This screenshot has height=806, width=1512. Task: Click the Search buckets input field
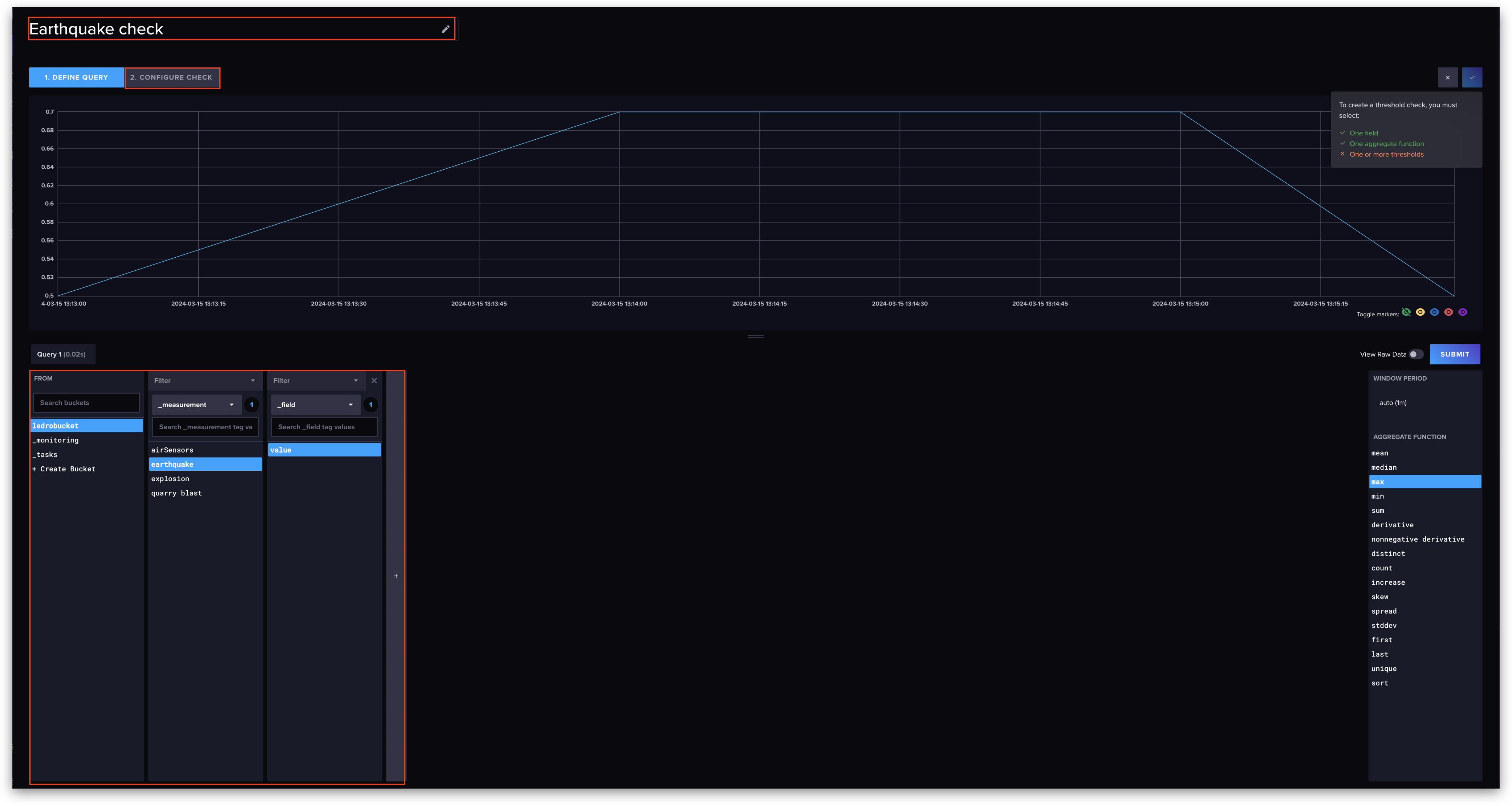coord(86,403)
